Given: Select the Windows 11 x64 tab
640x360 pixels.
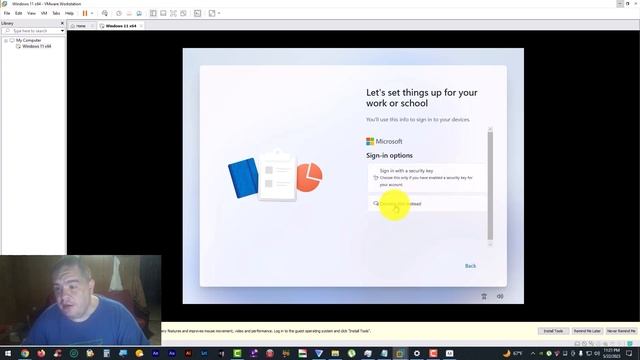Looking at the screenshot, I should pyautogui.click(x=121, y=26).
